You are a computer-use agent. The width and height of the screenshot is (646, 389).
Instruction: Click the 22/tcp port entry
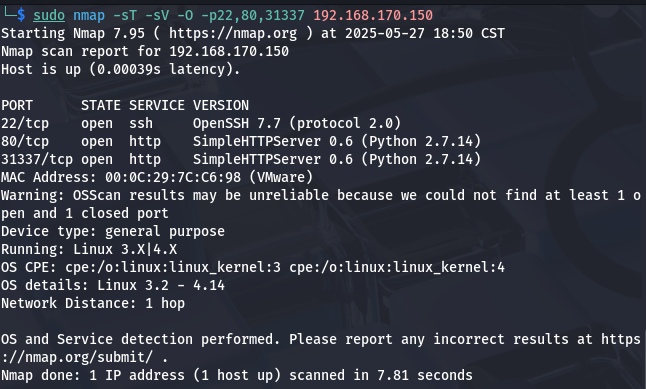point(25,123)
